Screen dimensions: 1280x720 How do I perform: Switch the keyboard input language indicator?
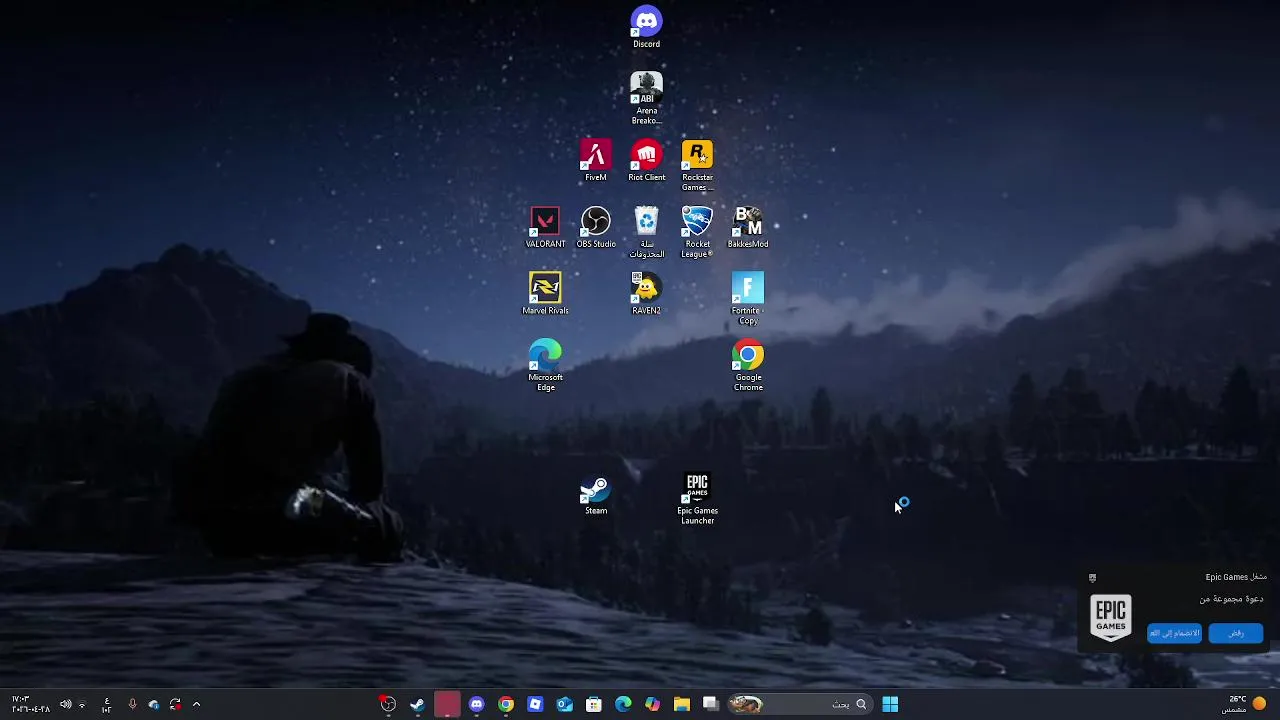click(x=106, y=704)
